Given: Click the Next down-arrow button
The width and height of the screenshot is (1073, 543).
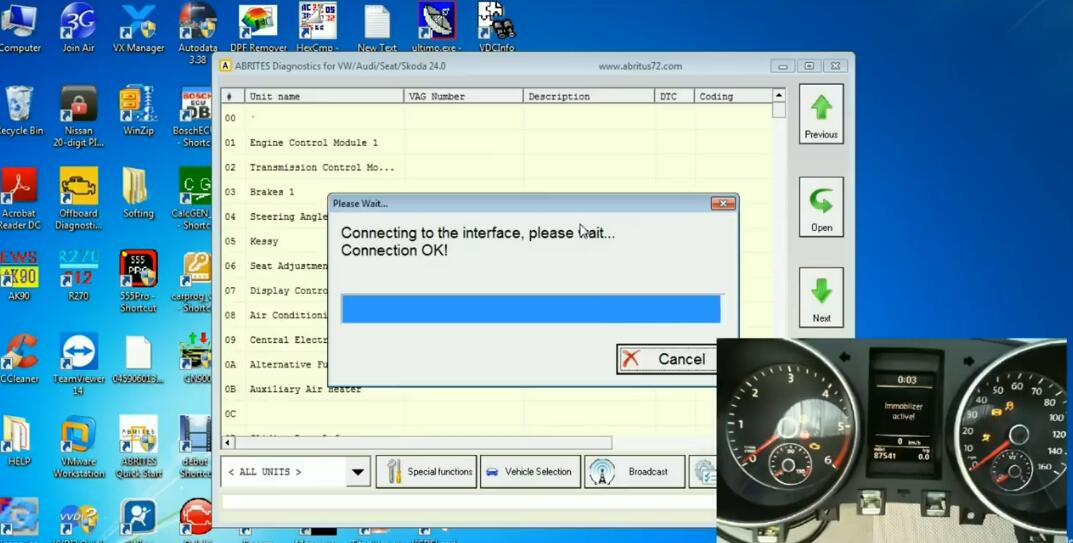Looking at the screenshot, I should (820, 298).
